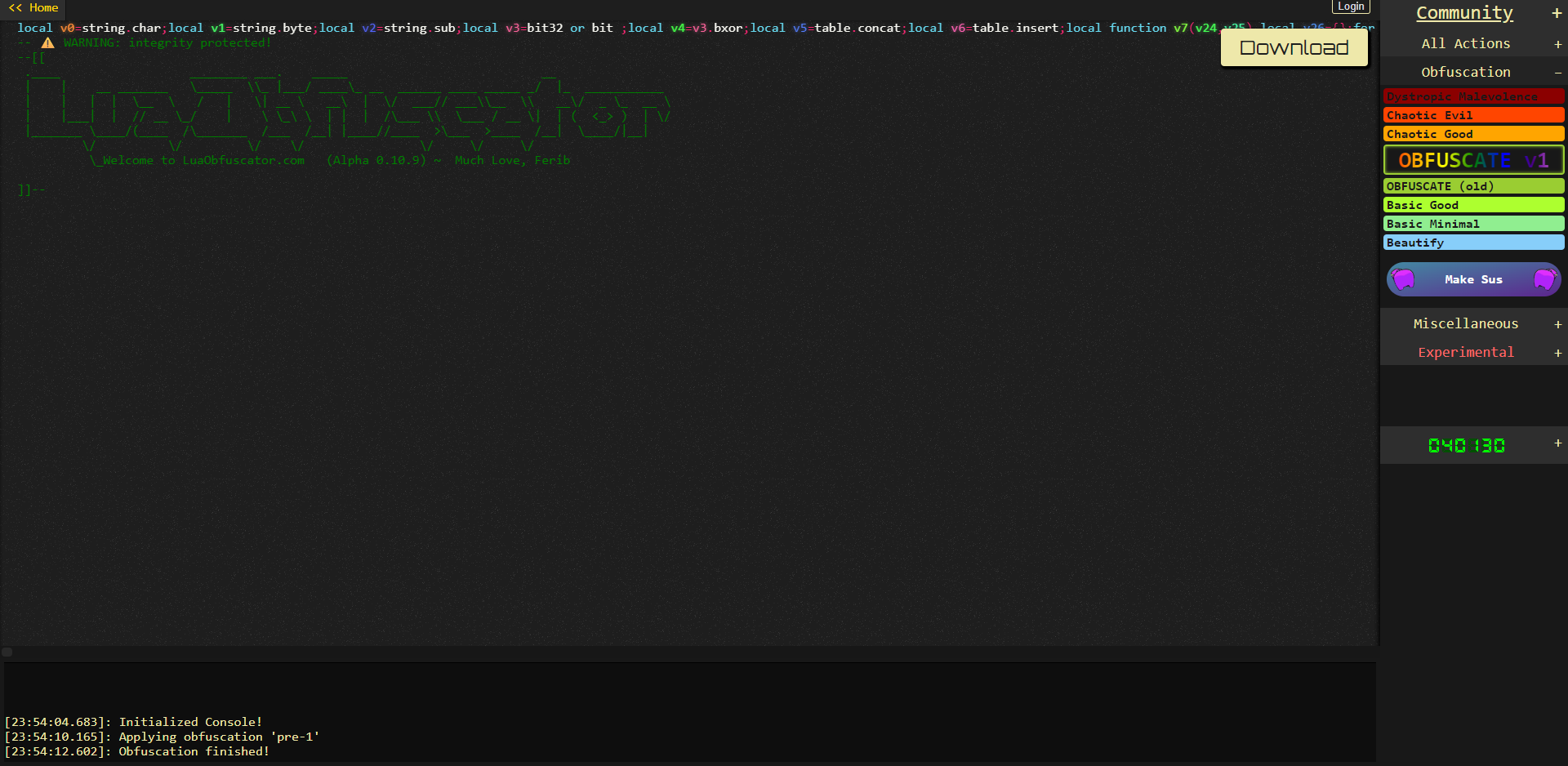Apply the Basic Good preset
1568x766 pixels.
coord(1473,205)
